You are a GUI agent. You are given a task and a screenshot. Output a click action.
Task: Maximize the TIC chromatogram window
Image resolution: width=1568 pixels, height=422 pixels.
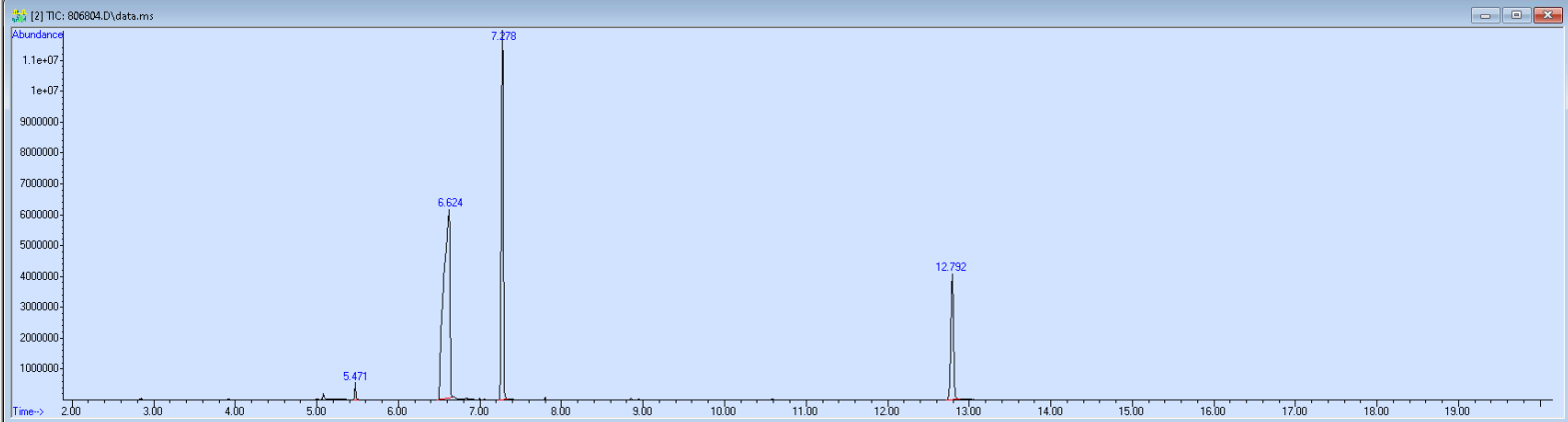tap(1516, 15)
